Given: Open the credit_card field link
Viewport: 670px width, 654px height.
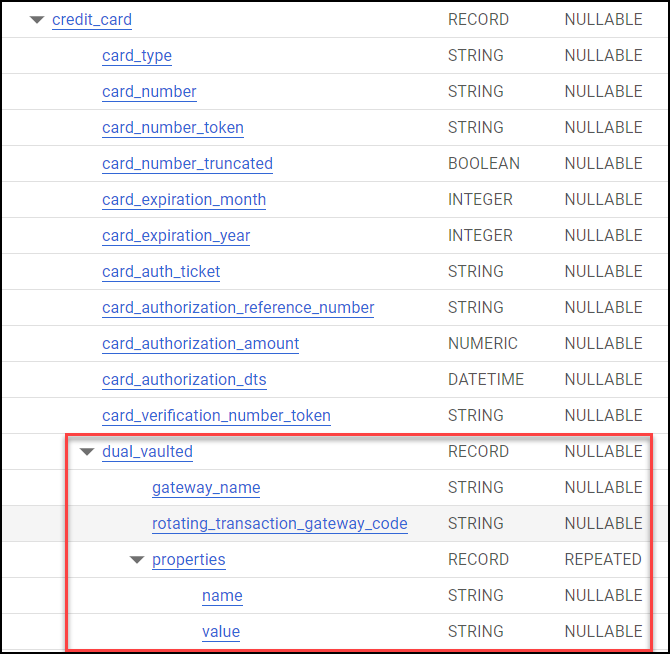Looking at the screenshot, I should click(x=92, y=20).
